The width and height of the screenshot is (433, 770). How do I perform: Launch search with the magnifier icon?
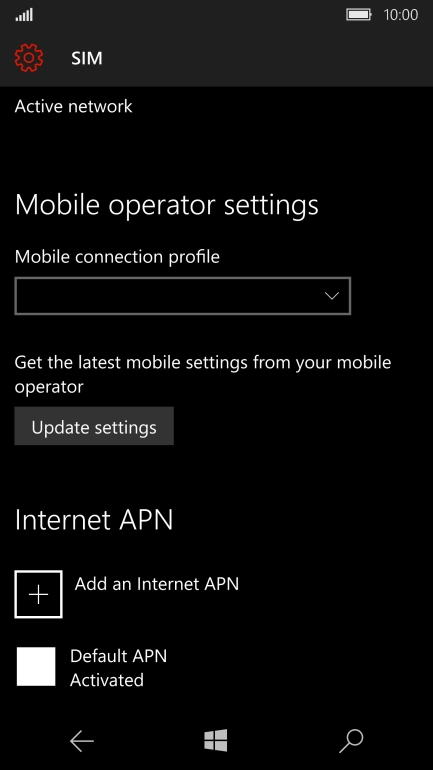pyautogui.click(x=352, y=741)
